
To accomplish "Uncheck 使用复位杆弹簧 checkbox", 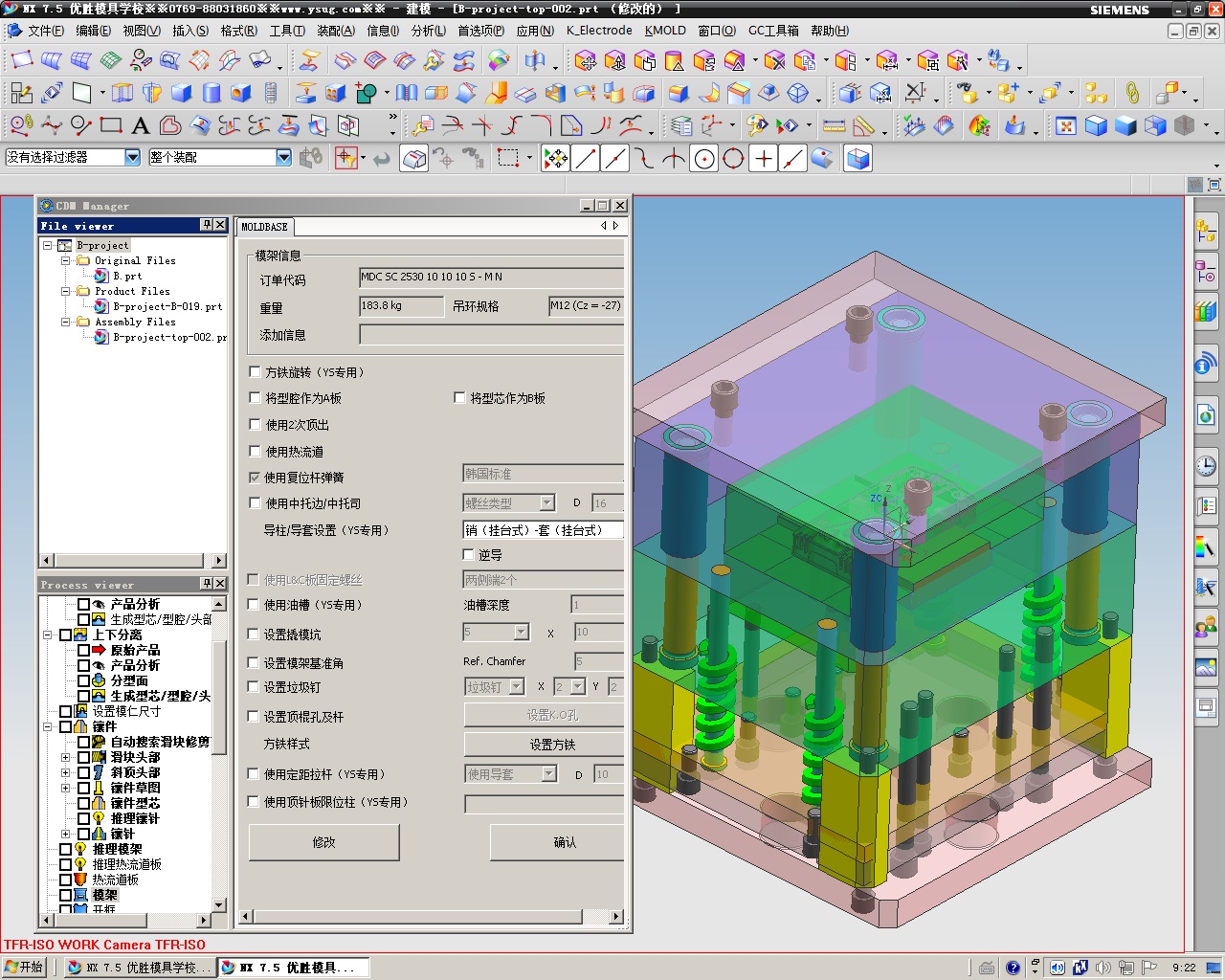I will click(255, 477).
